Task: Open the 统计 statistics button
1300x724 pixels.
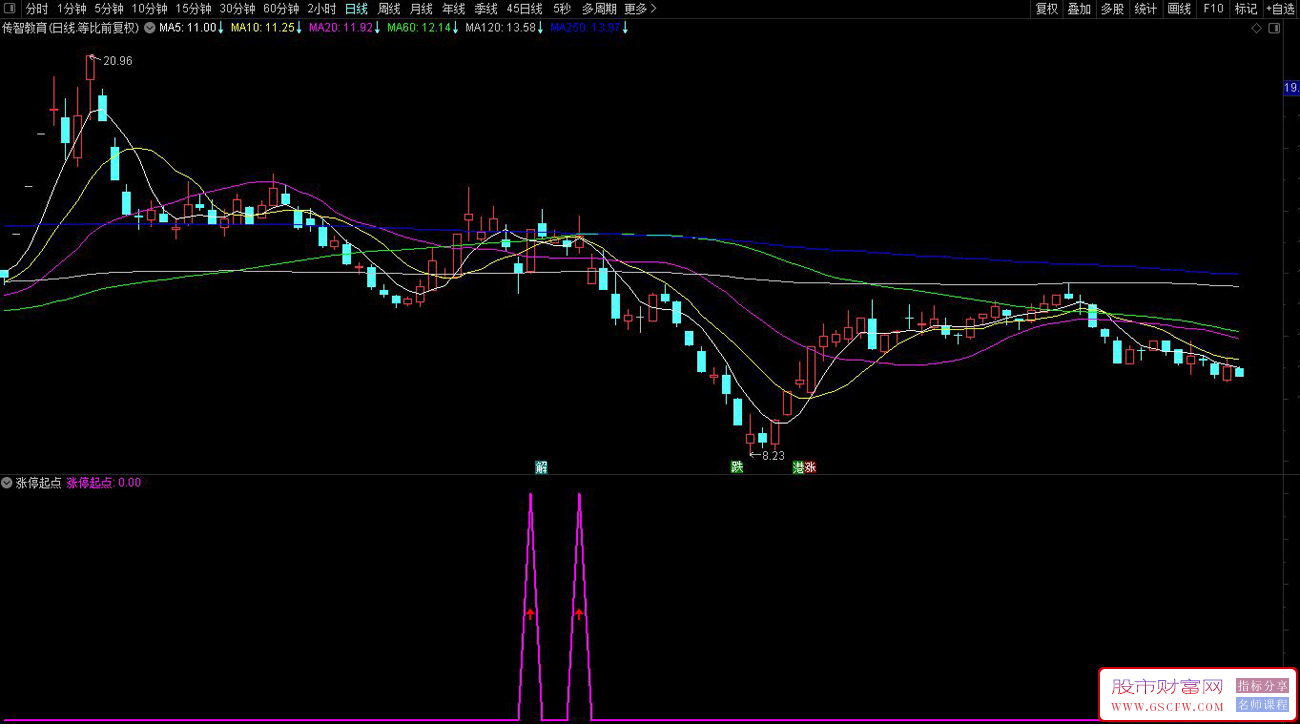Action: 1146,9
